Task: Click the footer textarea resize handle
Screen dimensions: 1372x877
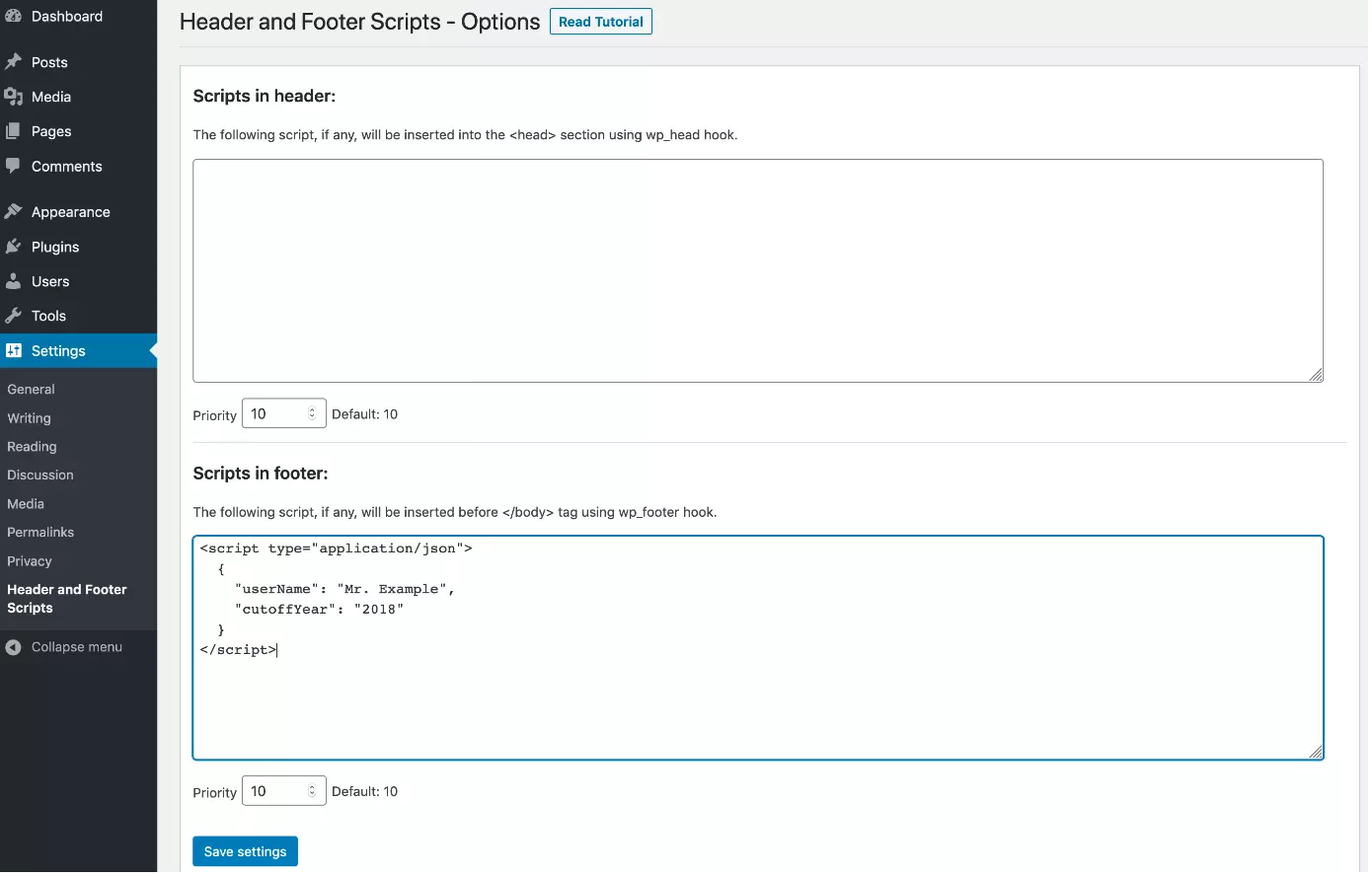Action: click(x=1316, y=753)
